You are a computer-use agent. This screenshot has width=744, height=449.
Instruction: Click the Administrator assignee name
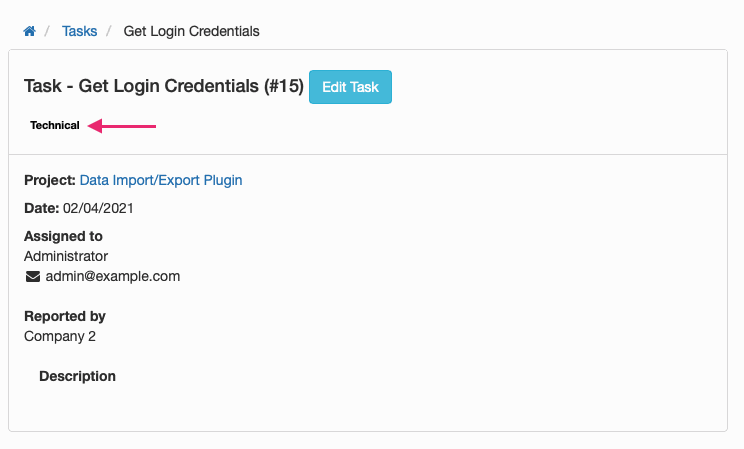[x=66, y=256]
